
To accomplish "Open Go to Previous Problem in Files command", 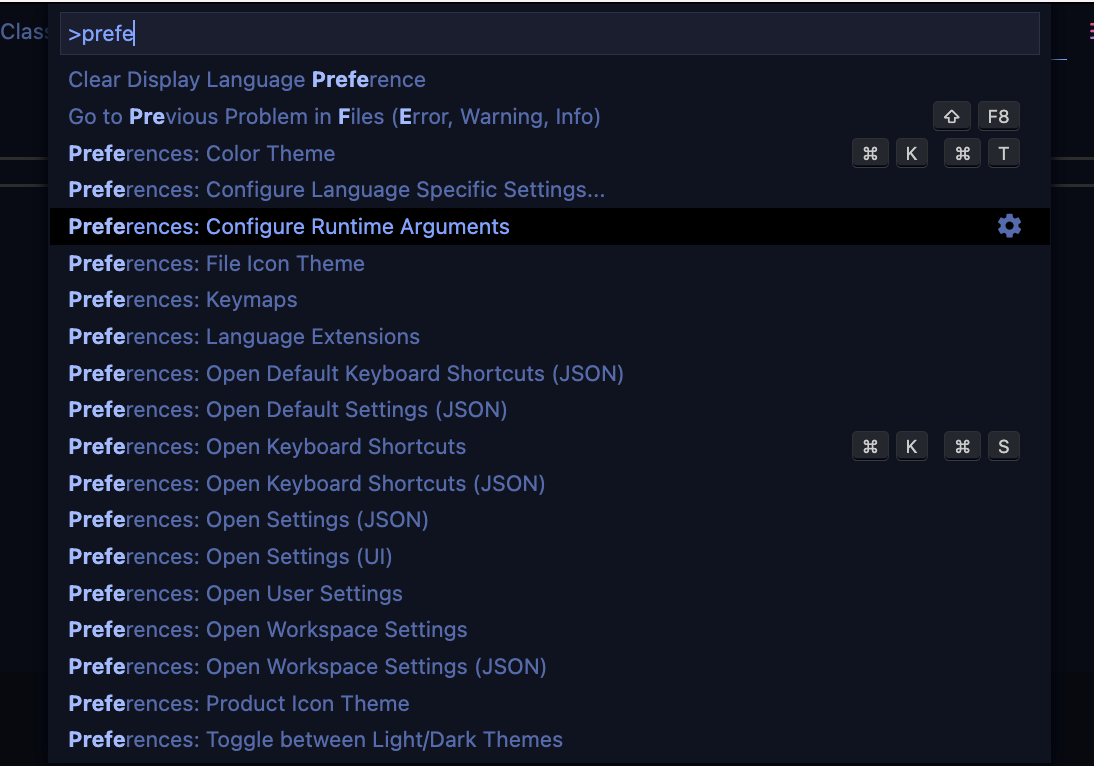I will point(333,116).
